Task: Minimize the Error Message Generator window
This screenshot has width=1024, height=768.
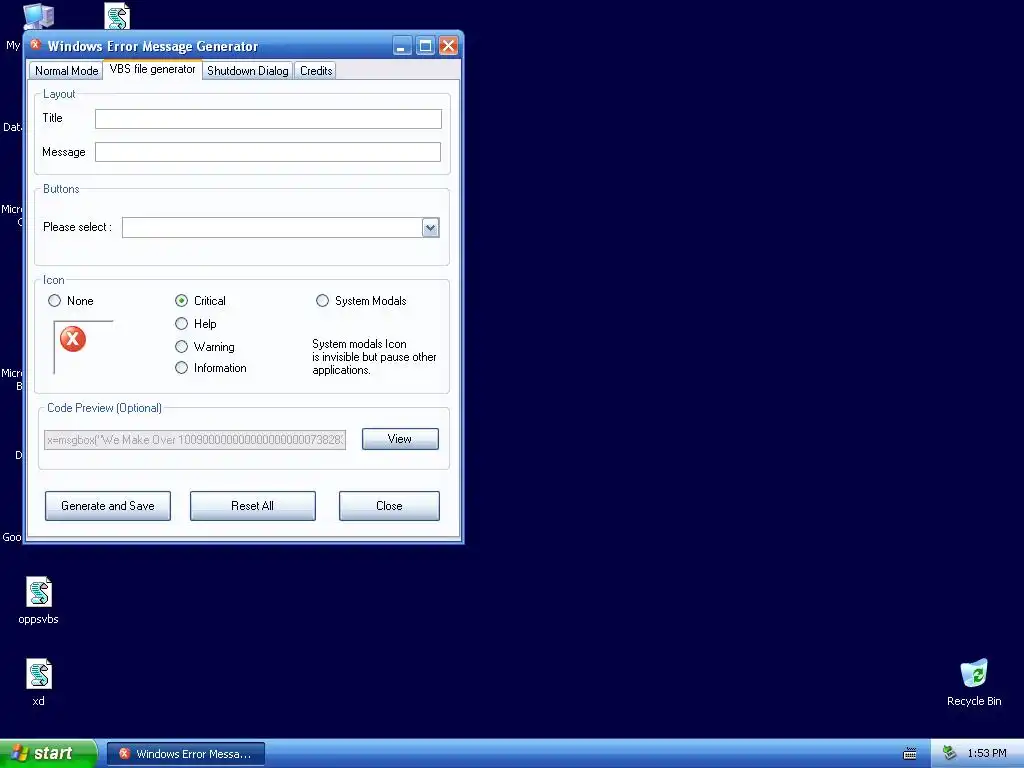Action: [x=402, y=46]
